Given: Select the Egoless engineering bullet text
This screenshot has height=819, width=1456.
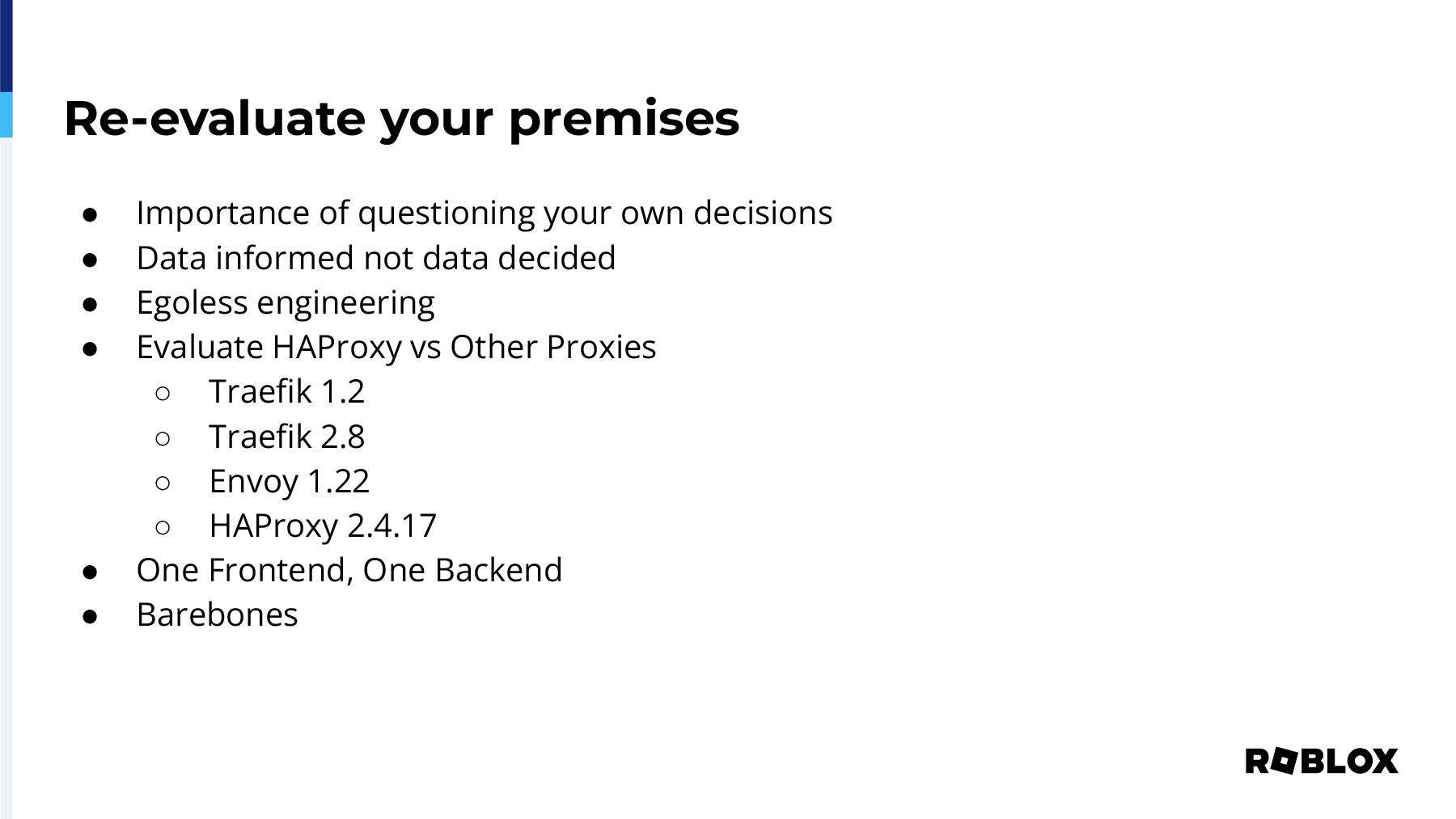Looking at the screenshot, I should click(286, 302).
